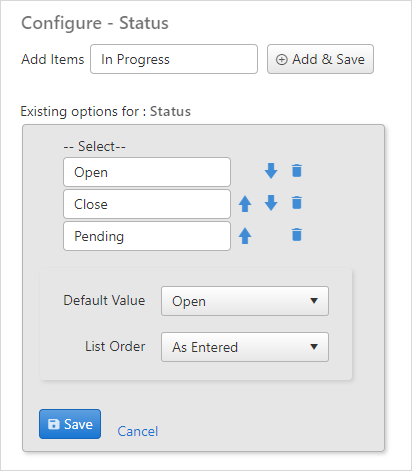
Task: Move the Pending option up
Action: tap(245, 235)
